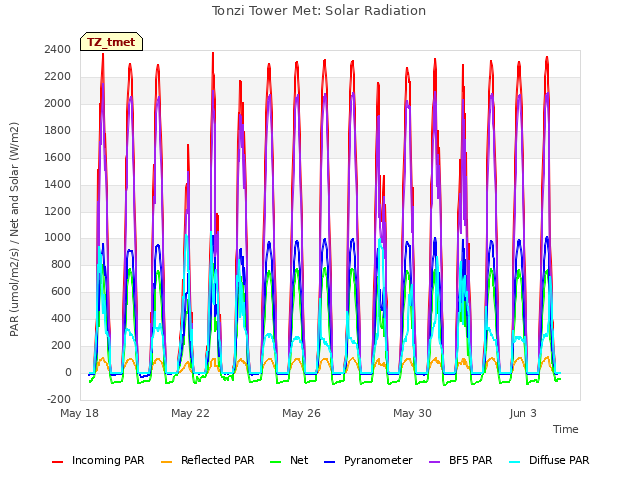Click the 2000 y-axis tick label
The height and width of the screenshot is (480, 640).
click(58, 104)
